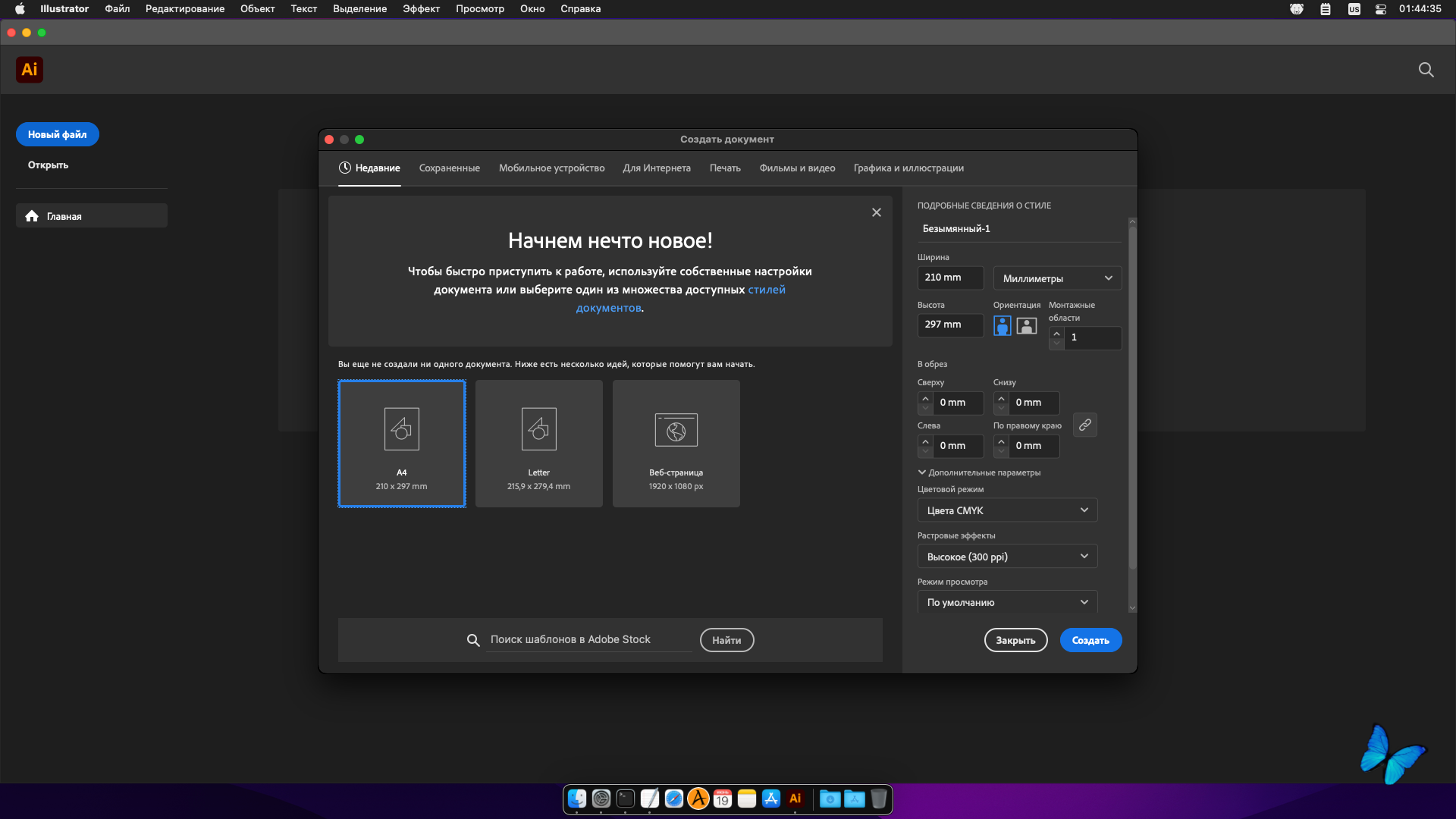Click the Adobe Stock search magnifier icon
Viewport: 1456px width, 819px height.
(473, 640)
